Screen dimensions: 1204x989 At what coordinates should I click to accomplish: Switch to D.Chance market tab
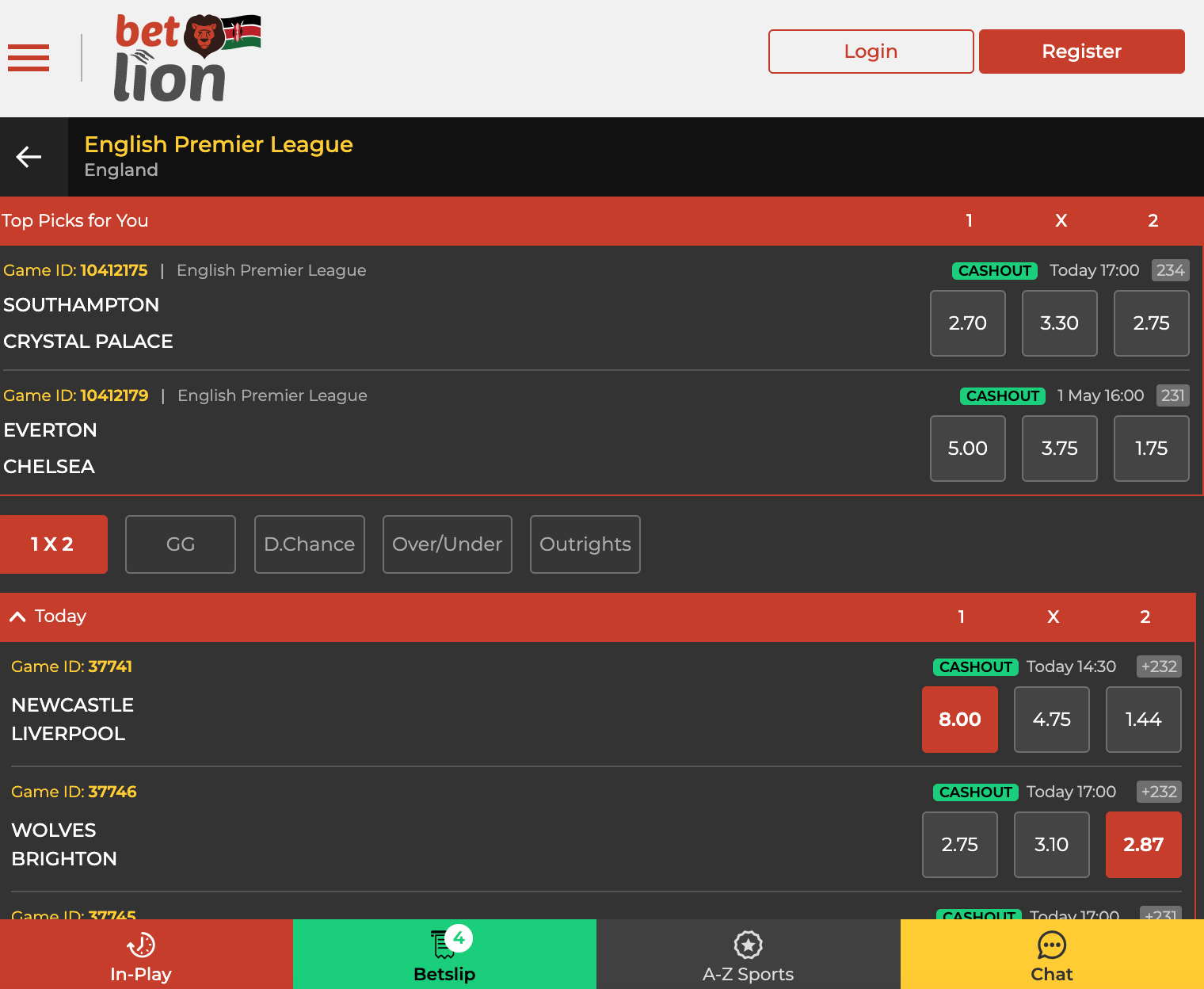[310, 544]
